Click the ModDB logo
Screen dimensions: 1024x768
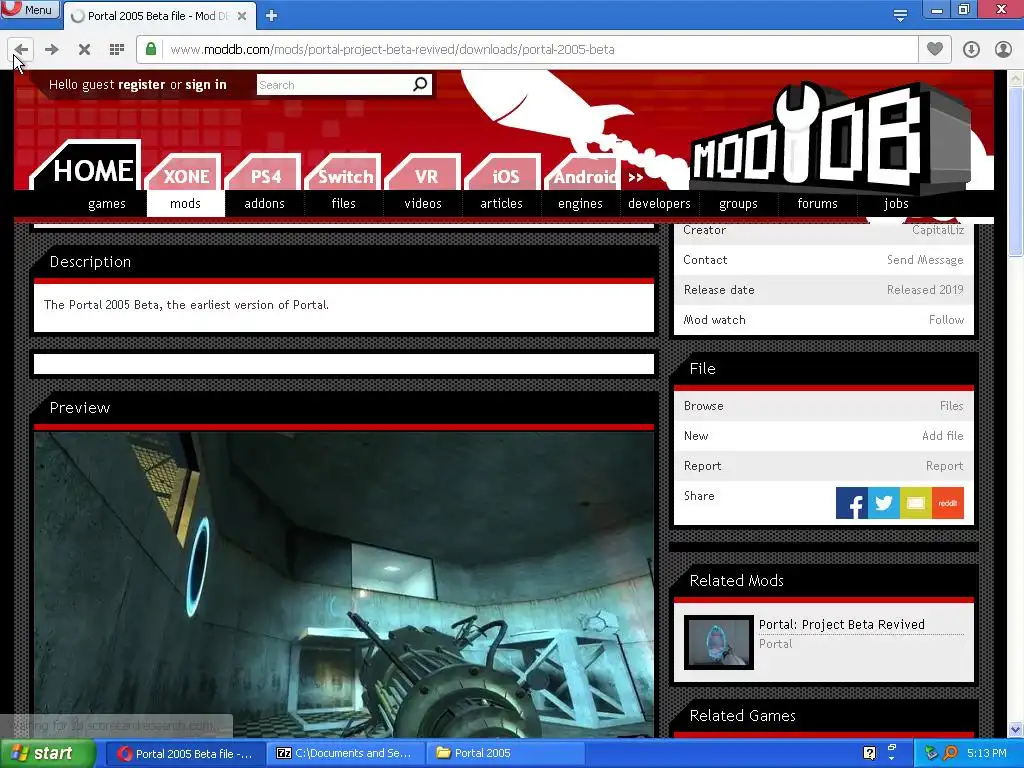tap(833, 137)
